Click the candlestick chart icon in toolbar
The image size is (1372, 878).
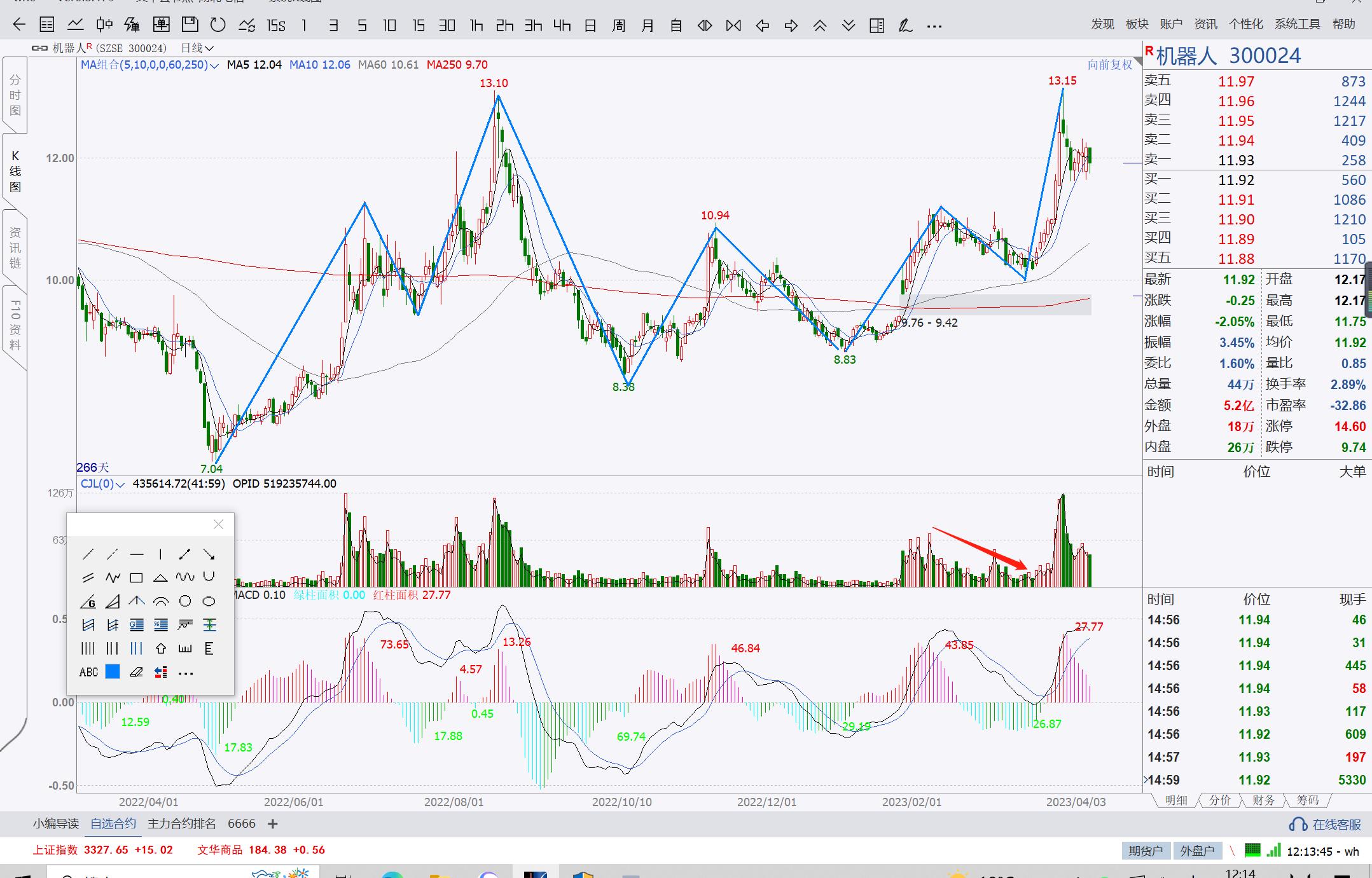pyautogui.click(x=104, y=25)
